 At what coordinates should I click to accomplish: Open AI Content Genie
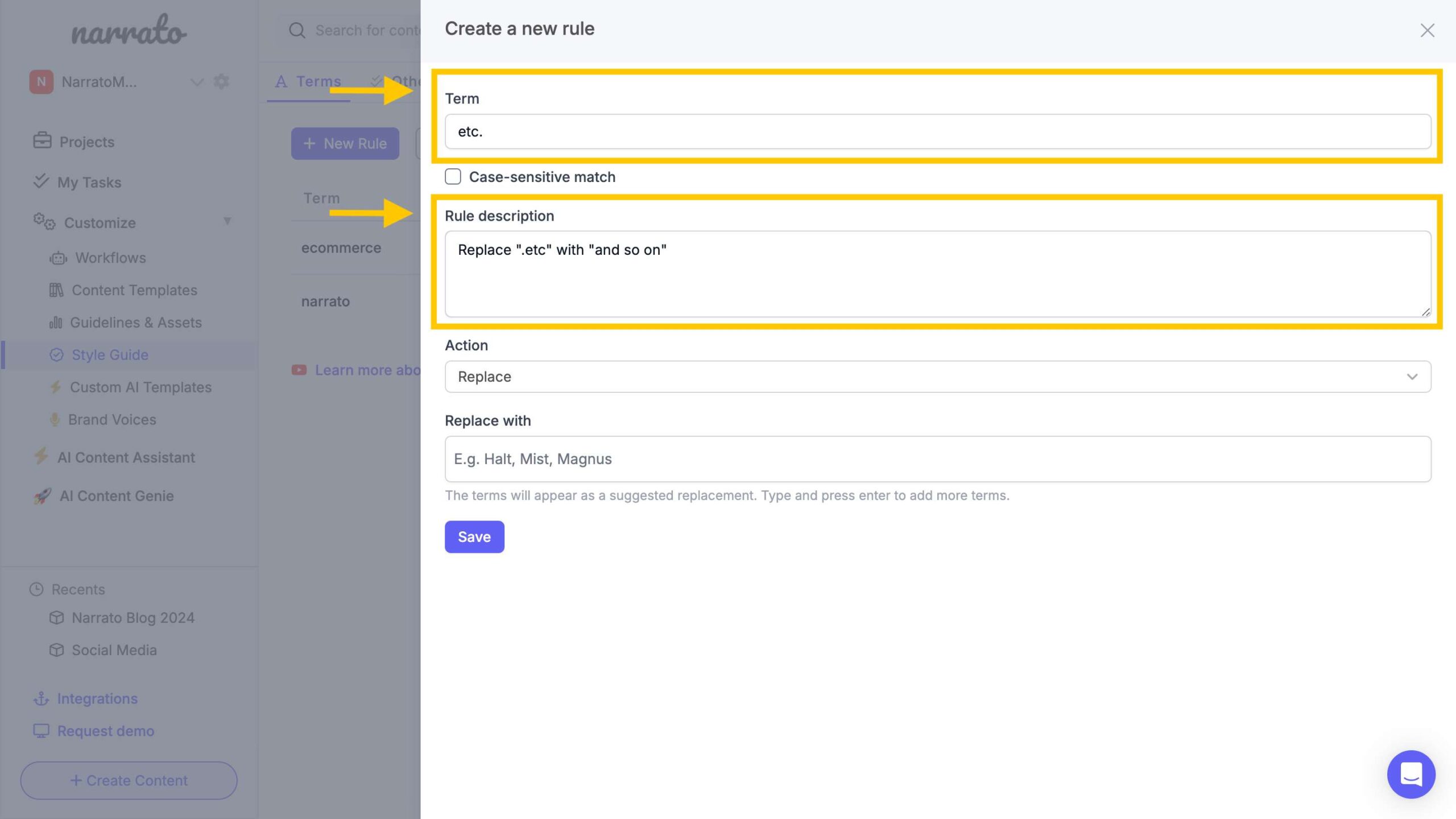[x=116, y=495]
